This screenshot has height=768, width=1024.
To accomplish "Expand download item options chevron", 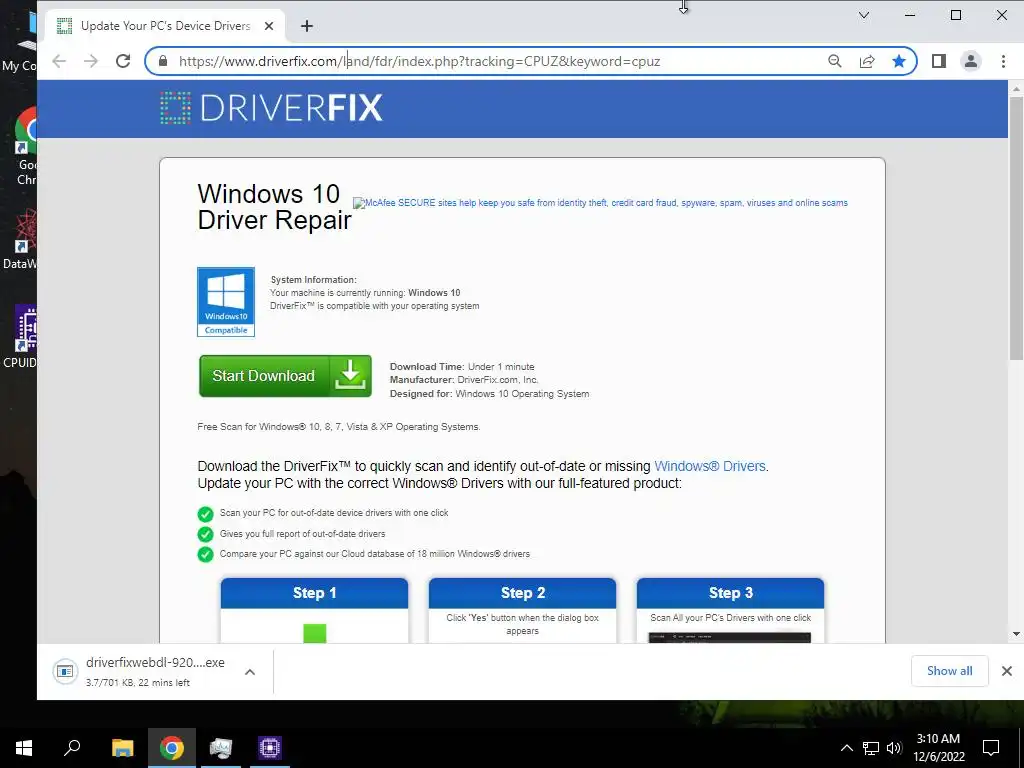I will (250, 672).
